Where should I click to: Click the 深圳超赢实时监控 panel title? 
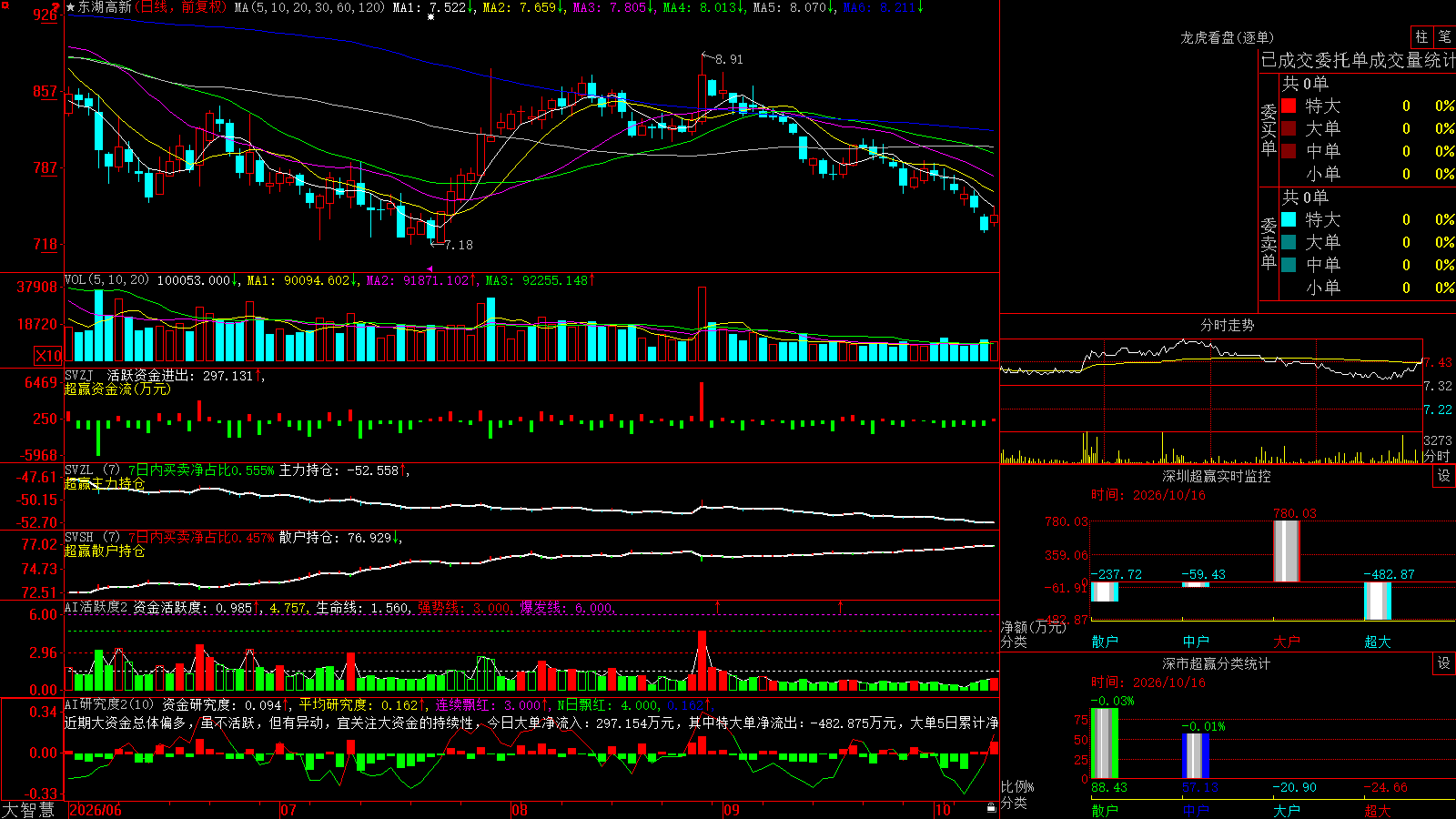coord(1217,476)
